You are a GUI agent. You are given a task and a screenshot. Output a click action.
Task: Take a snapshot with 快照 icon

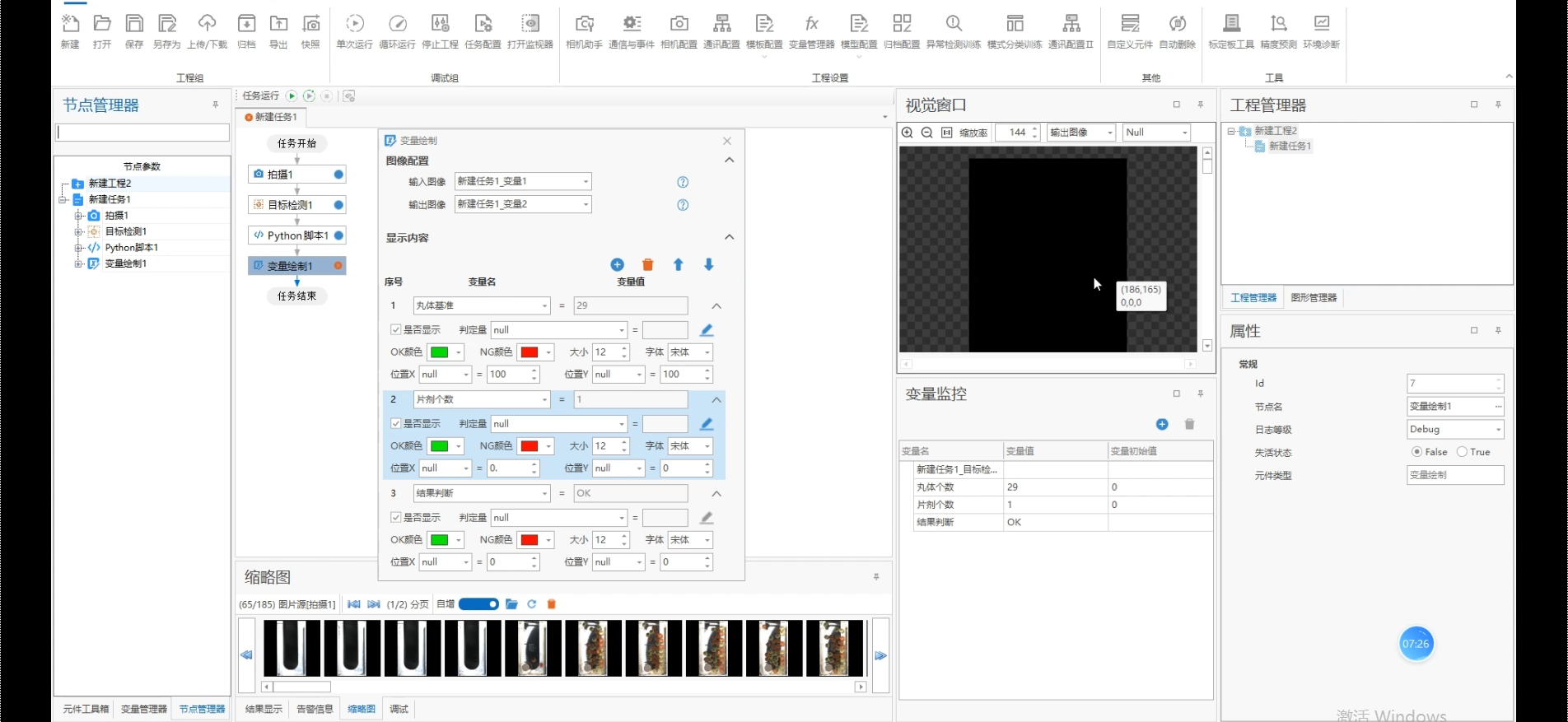tap(310, 30)
